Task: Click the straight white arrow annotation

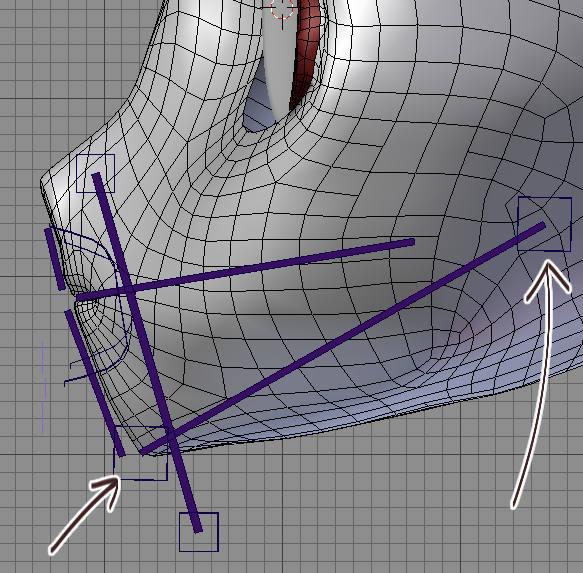Action: coord(85,516)
